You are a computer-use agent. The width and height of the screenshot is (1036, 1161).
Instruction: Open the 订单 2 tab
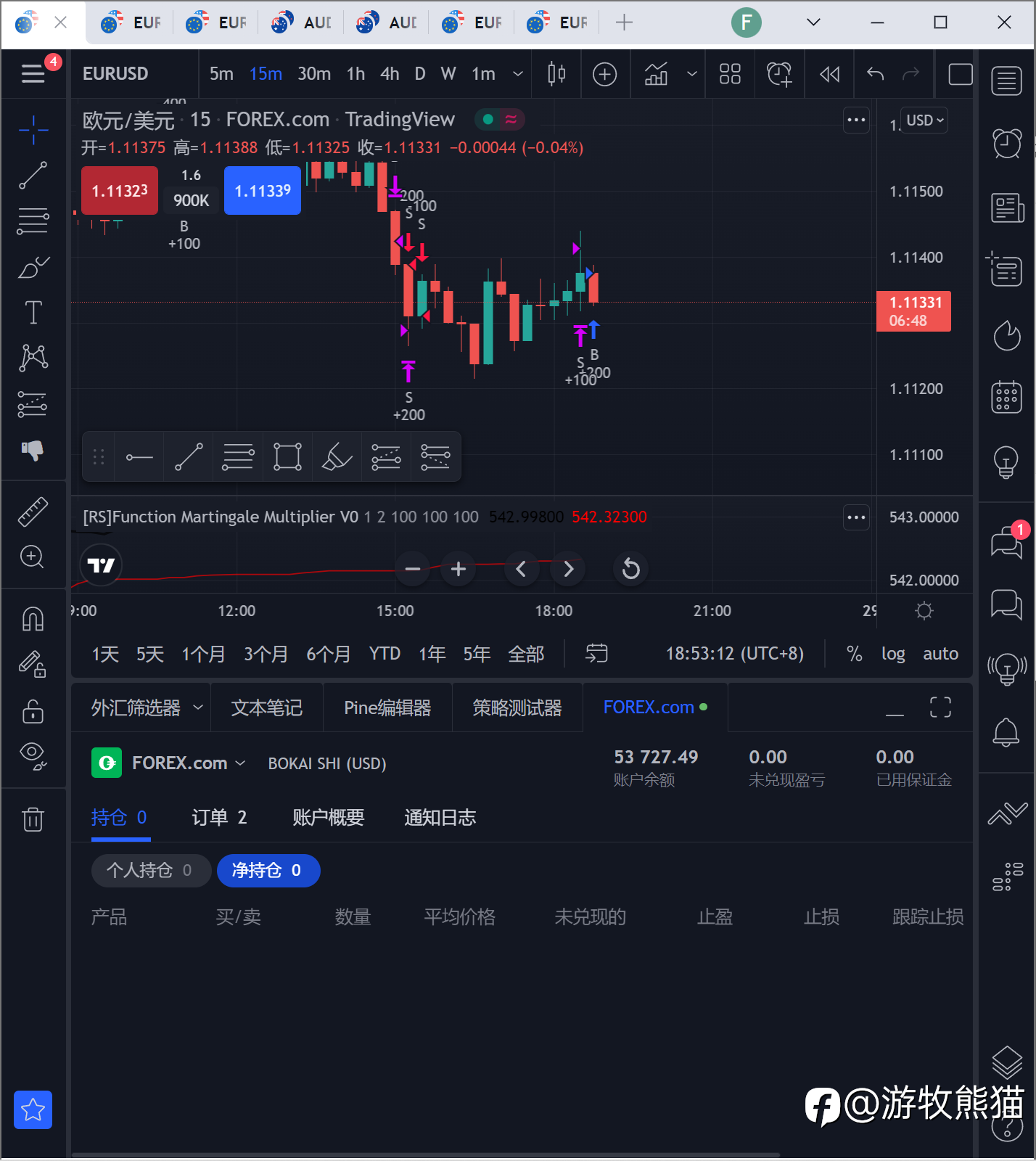pyautogui.click(x=219, y=818)
